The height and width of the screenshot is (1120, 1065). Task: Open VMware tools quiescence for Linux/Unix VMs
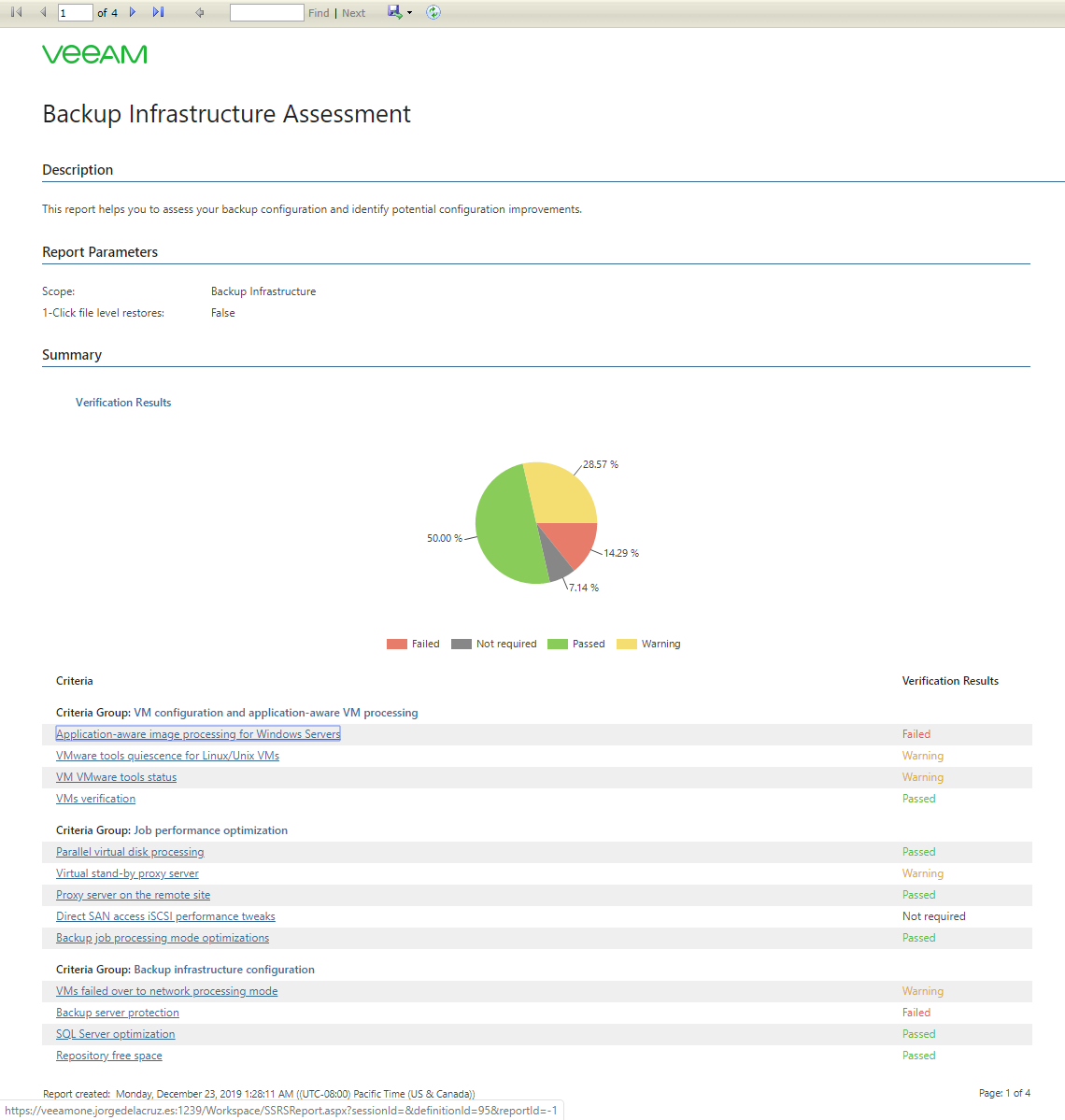167,755
